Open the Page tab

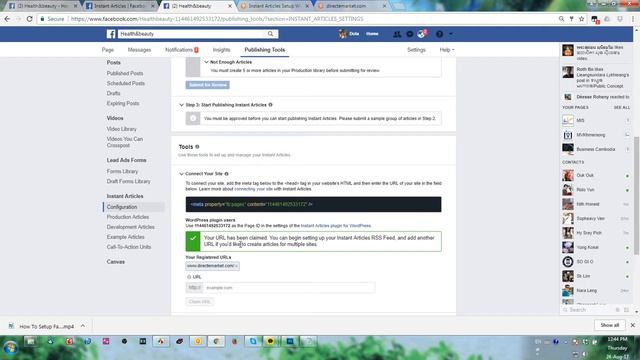[108, 50]
